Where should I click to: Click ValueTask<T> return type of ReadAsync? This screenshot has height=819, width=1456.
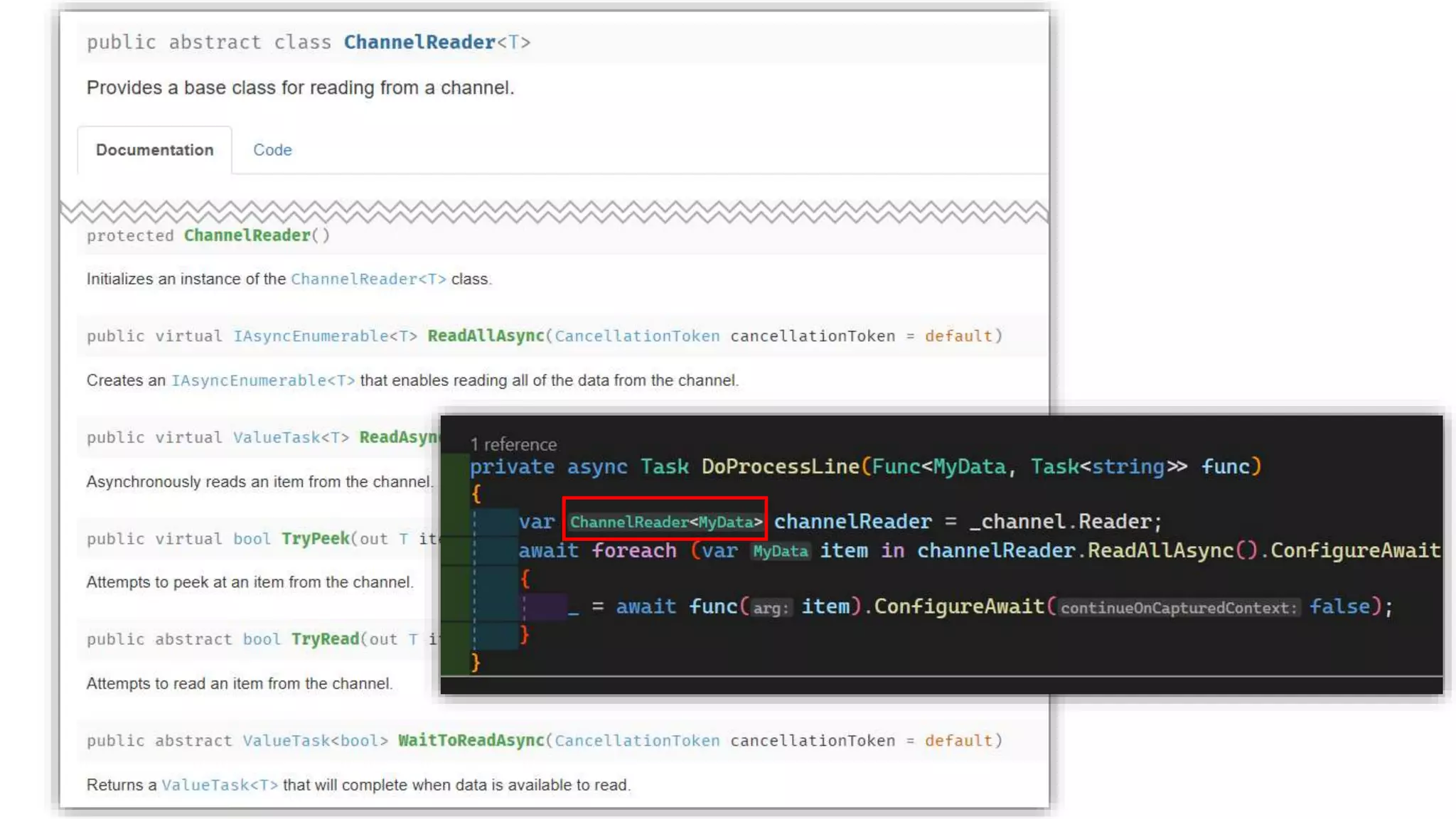(291, 437)
